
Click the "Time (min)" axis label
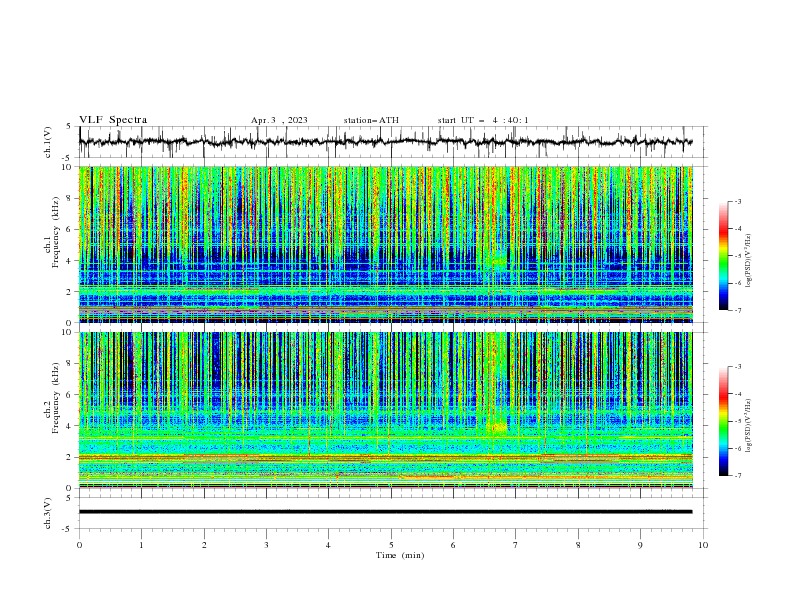(x=400, y=555)
